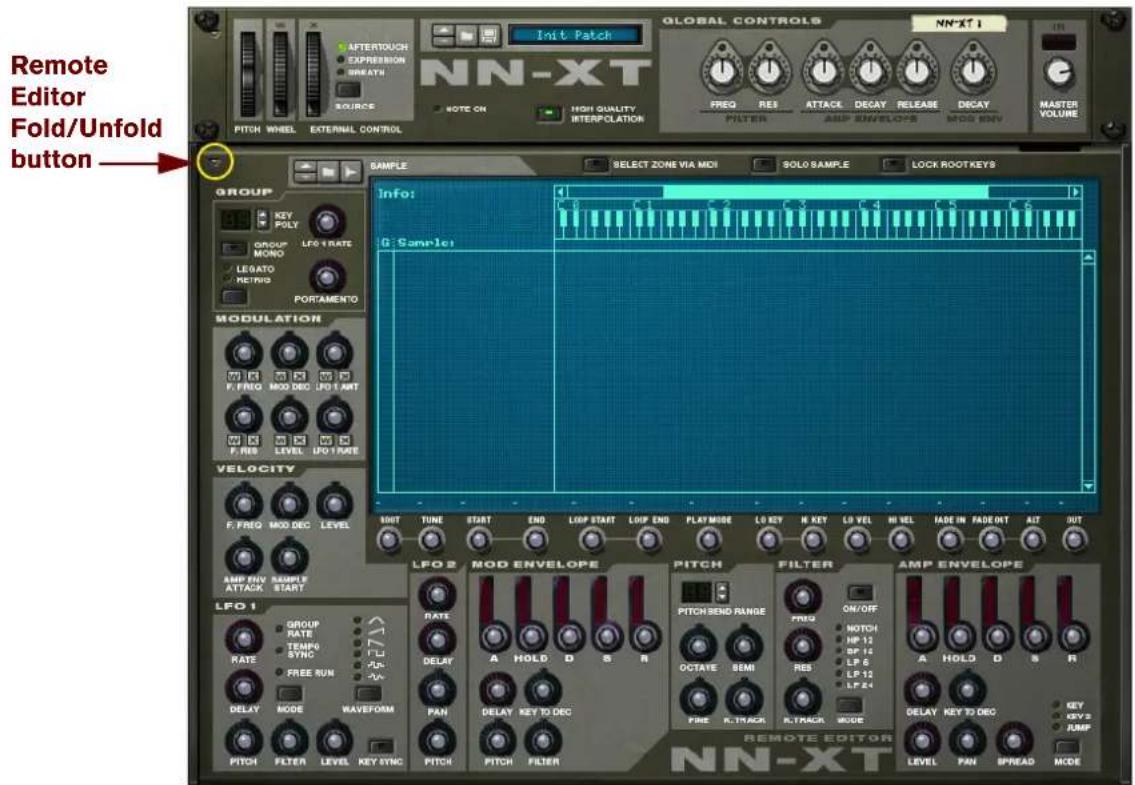Click the Portamento knob

[327, 277]
